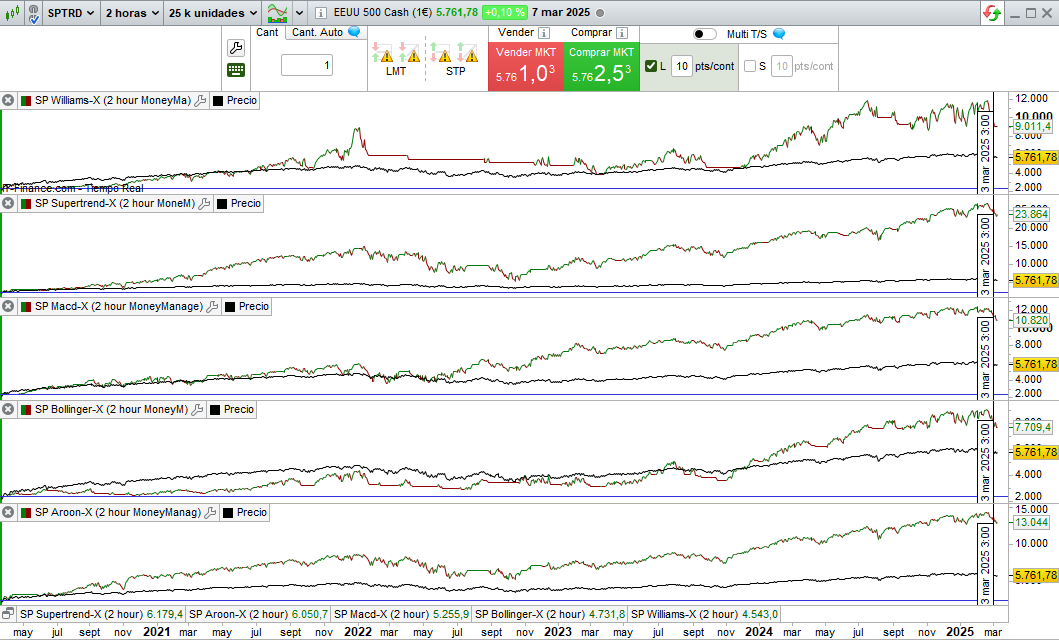Screen dimensions: 1059x640
Task: Click the quantity input field showing 1
Action: tap(306, 66)
